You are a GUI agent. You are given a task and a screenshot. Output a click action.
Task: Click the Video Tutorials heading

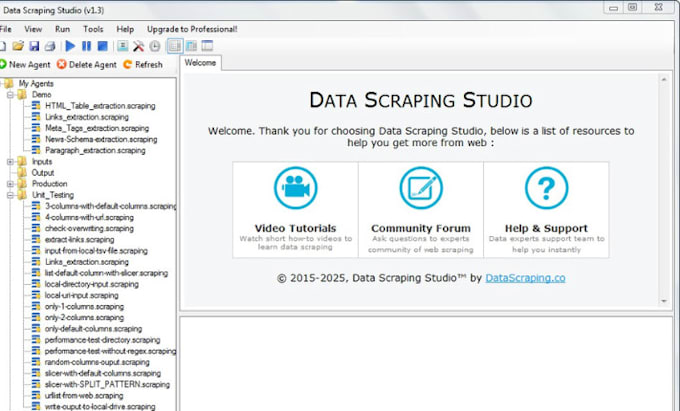tap(295, 228)
